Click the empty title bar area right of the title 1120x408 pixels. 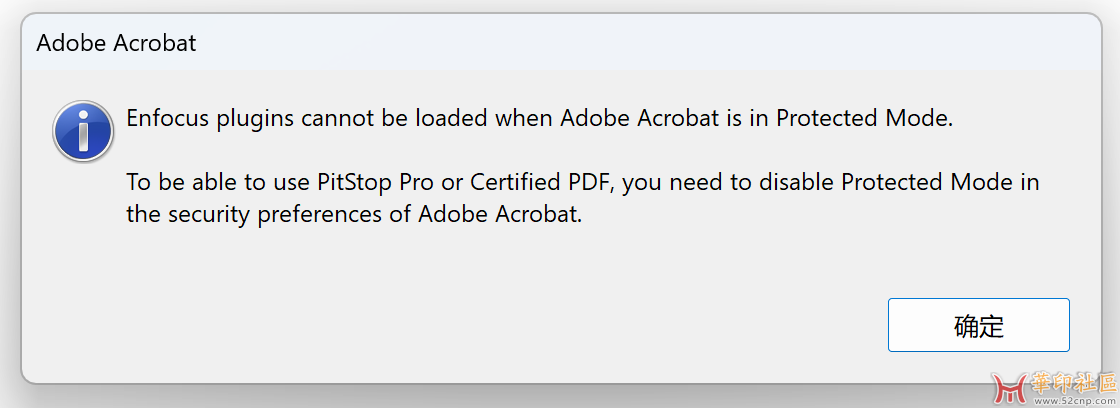pos(643,44)
